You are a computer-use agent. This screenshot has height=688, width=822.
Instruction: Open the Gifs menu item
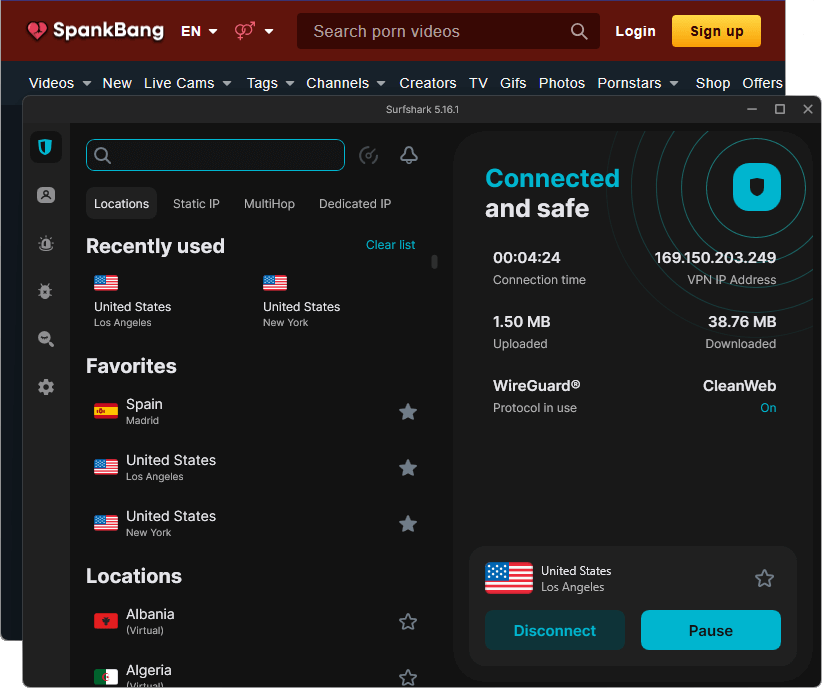point(513,83)
